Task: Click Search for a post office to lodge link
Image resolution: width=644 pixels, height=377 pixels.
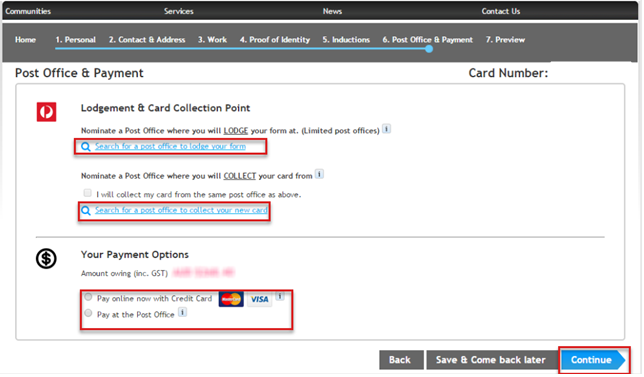Action: coord(170,146)
